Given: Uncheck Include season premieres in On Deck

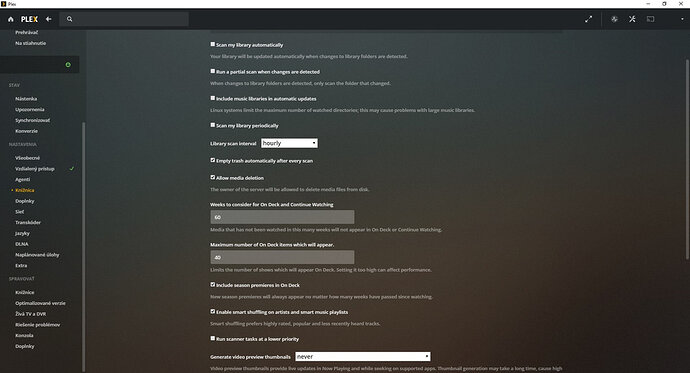Looking at the screenshot, I should (x=213, y=285).
